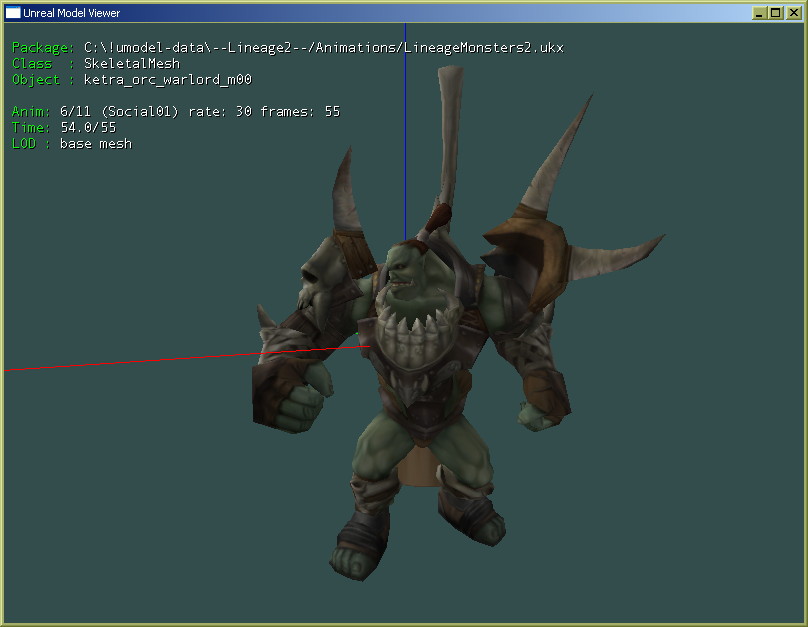This screenshot has width=808, height=627.
Task: Click the red horizontal axis line
Action: pyautogui.click(x=186, y=358)
